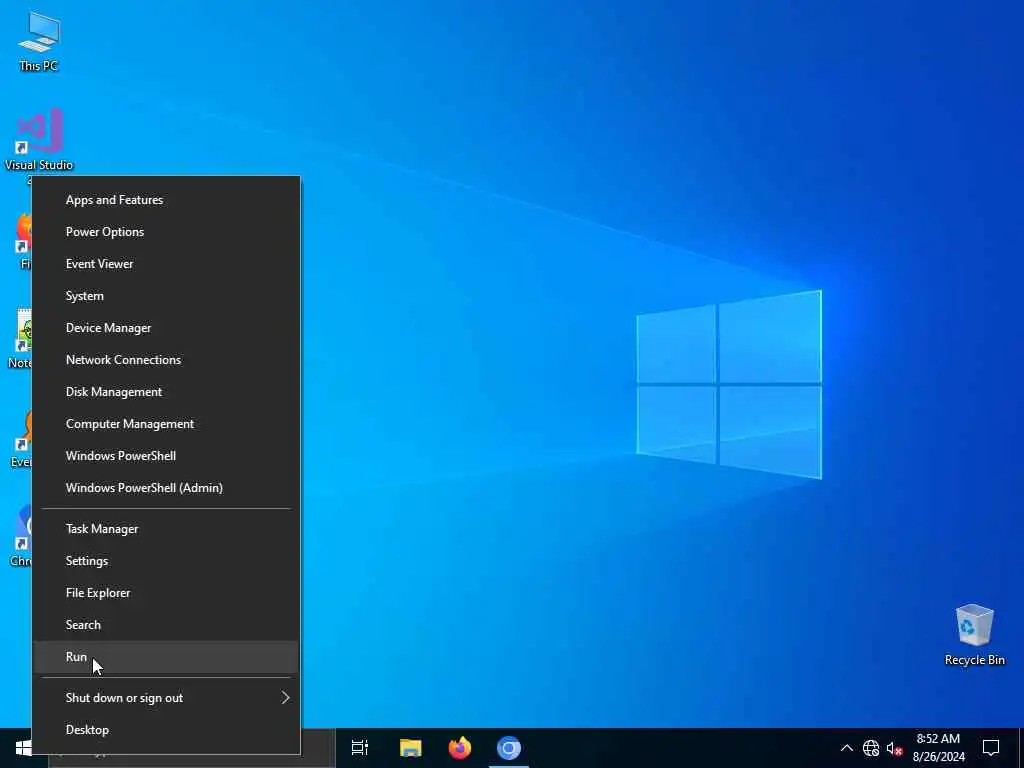Open This PC desktop icon
The image size is (1024, 768).
click(39, 41)
